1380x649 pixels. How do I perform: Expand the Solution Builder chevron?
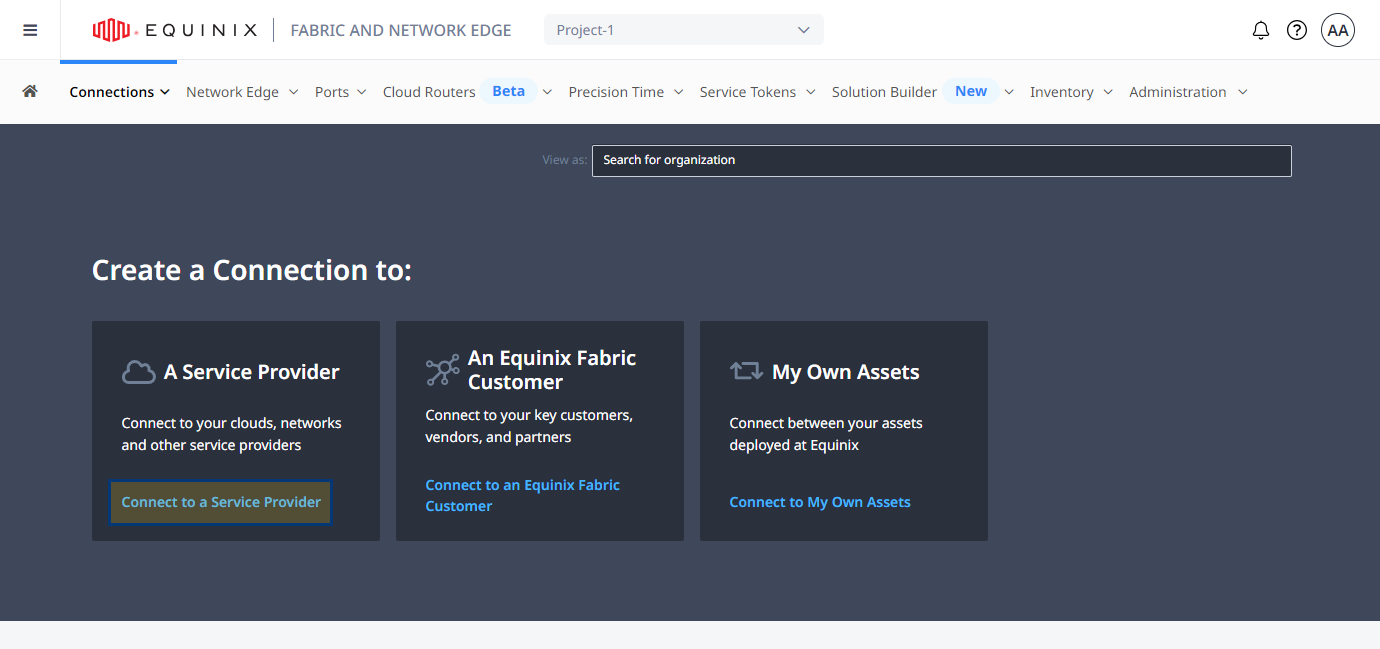click(1009, 92)
